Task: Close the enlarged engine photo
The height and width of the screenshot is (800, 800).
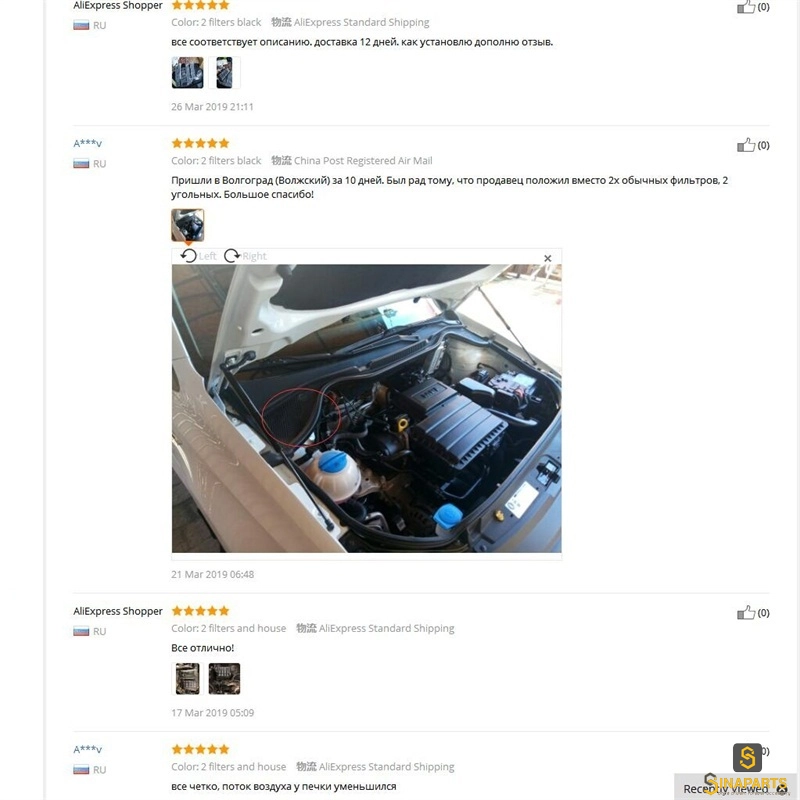Action: [x=547, y=258]
